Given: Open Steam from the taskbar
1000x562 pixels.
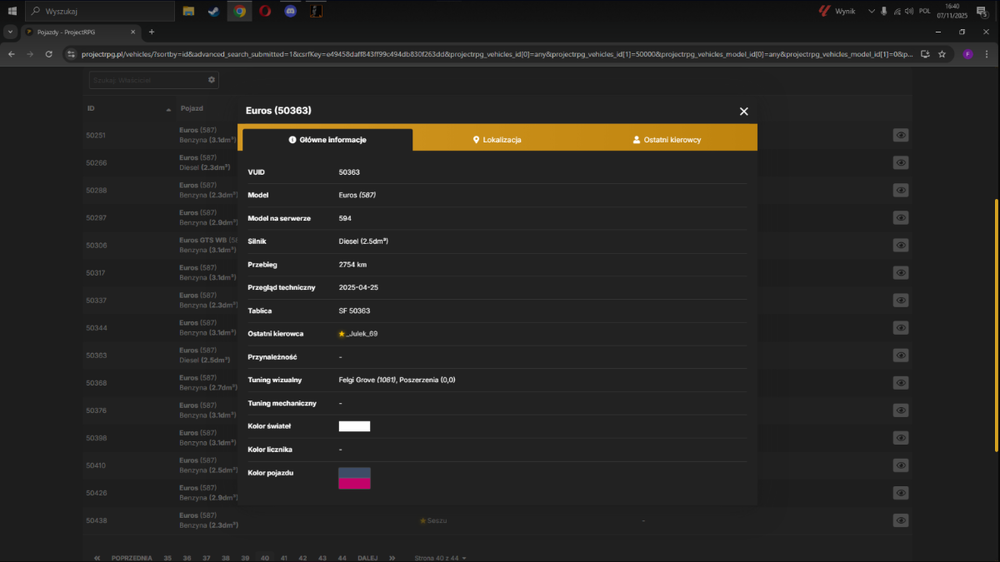Looking at the screenshot, I should coord(214,11).
